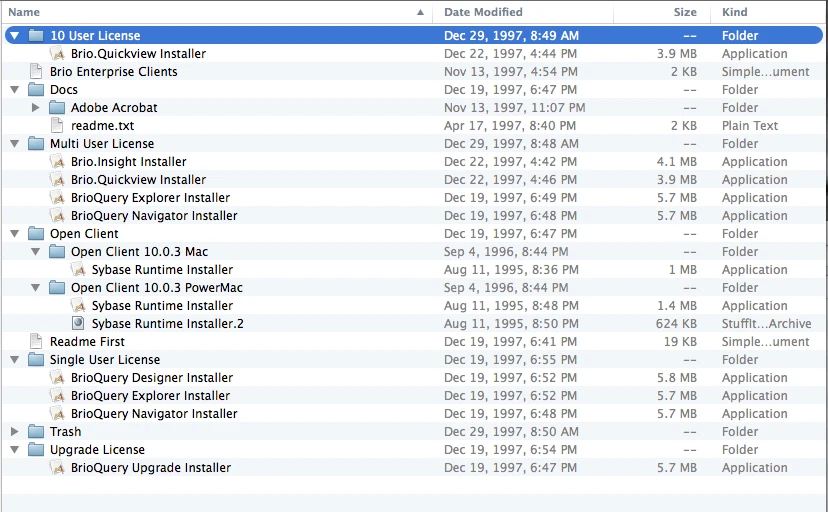This screenshot has width=828, height=512.
Task: Click the 19 KB size value
Action: [x=680, y=342]
